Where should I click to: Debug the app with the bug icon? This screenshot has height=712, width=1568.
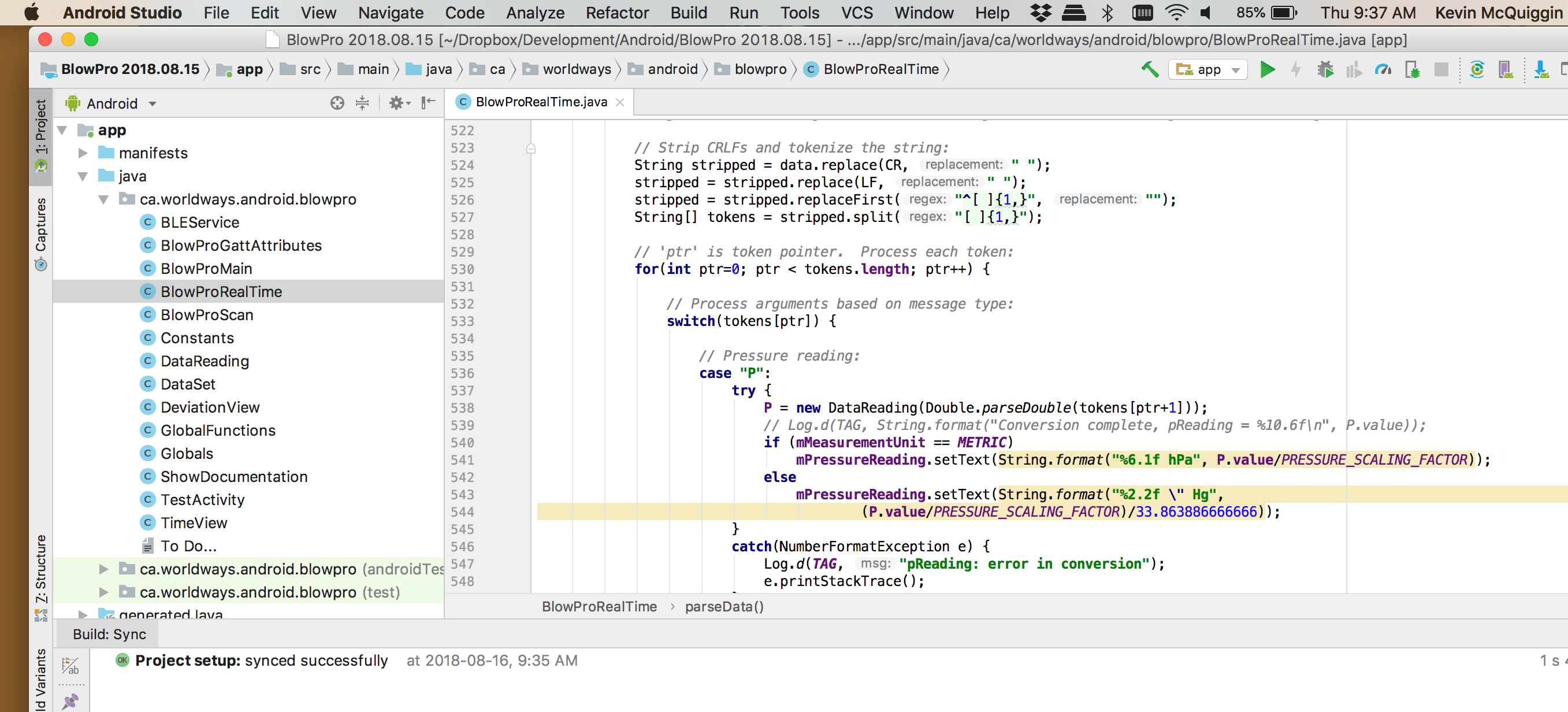coord(1326,69)
